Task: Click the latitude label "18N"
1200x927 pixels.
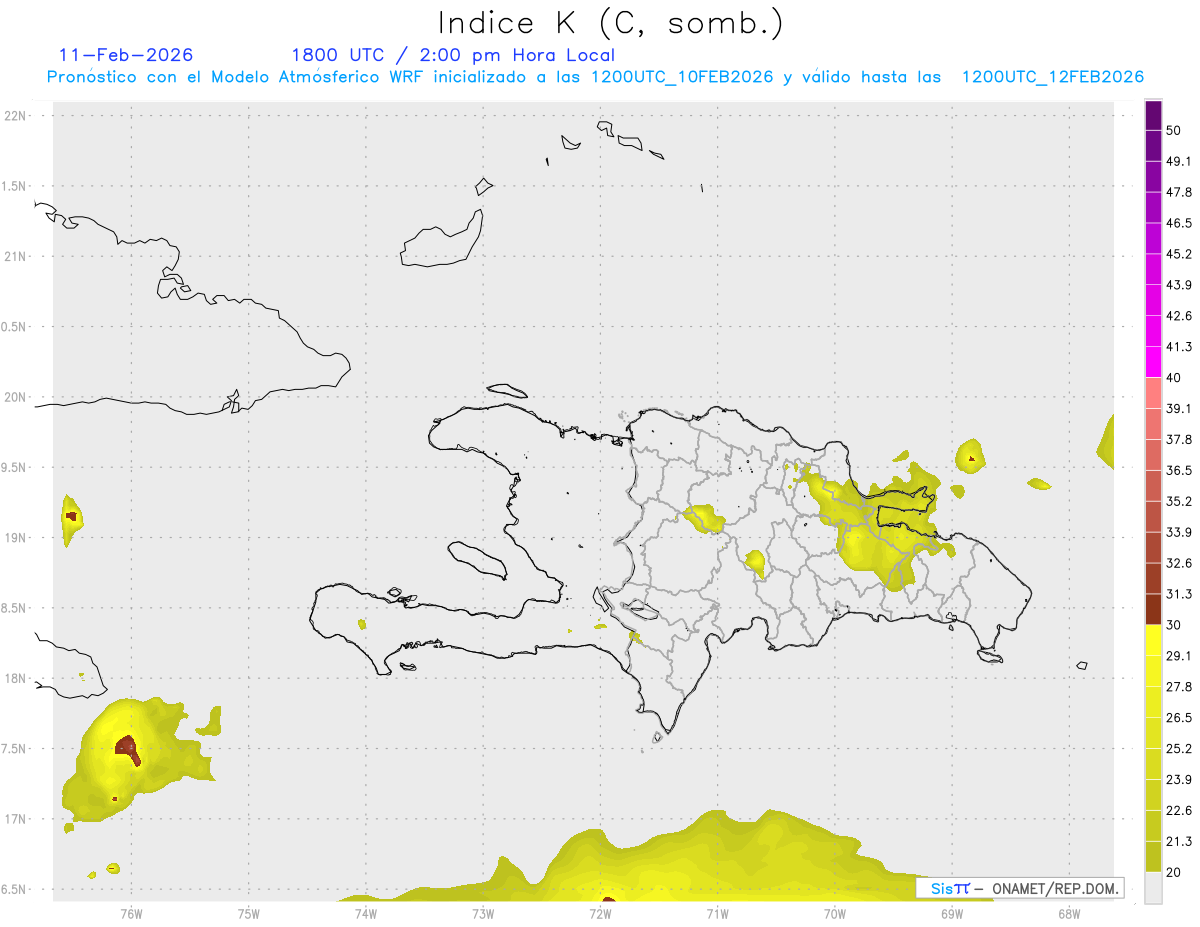Action: (16, 679)
